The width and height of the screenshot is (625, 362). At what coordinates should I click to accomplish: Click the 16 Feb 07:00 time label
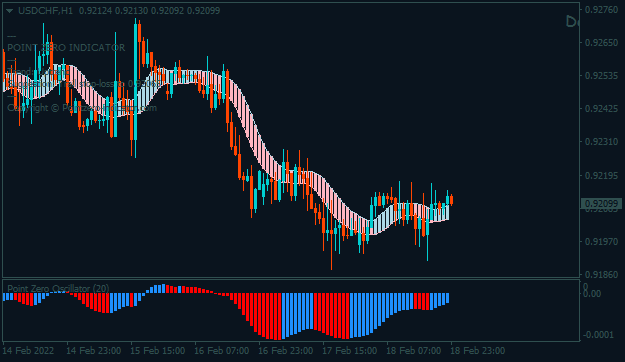222,351
